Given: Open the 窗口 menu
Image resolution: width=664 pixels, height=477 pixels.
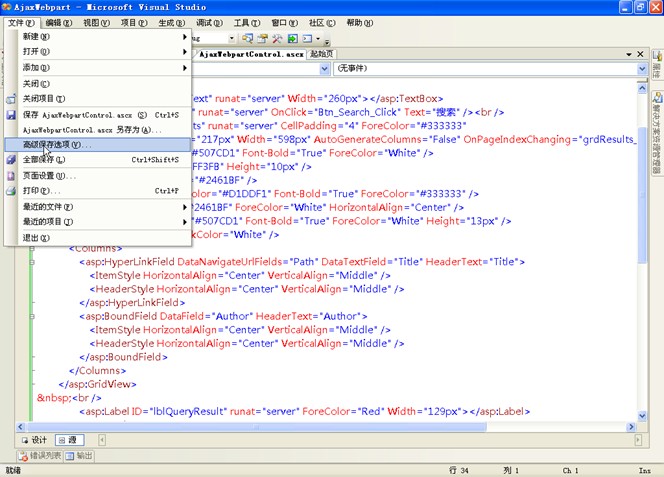Looking at the screenshot, I should coord(285,23).
